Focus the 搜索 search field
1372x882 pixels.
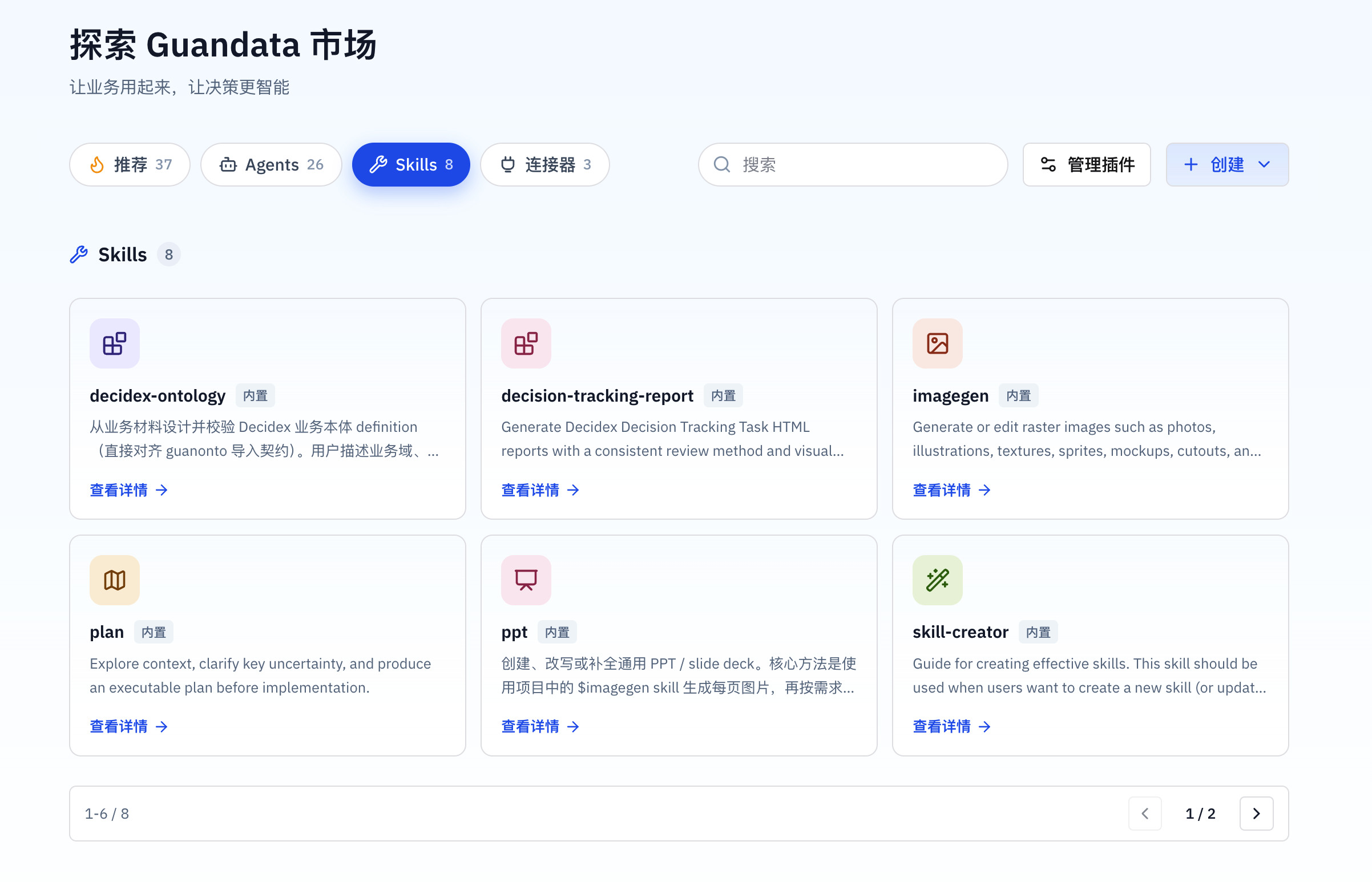point(853,164)
